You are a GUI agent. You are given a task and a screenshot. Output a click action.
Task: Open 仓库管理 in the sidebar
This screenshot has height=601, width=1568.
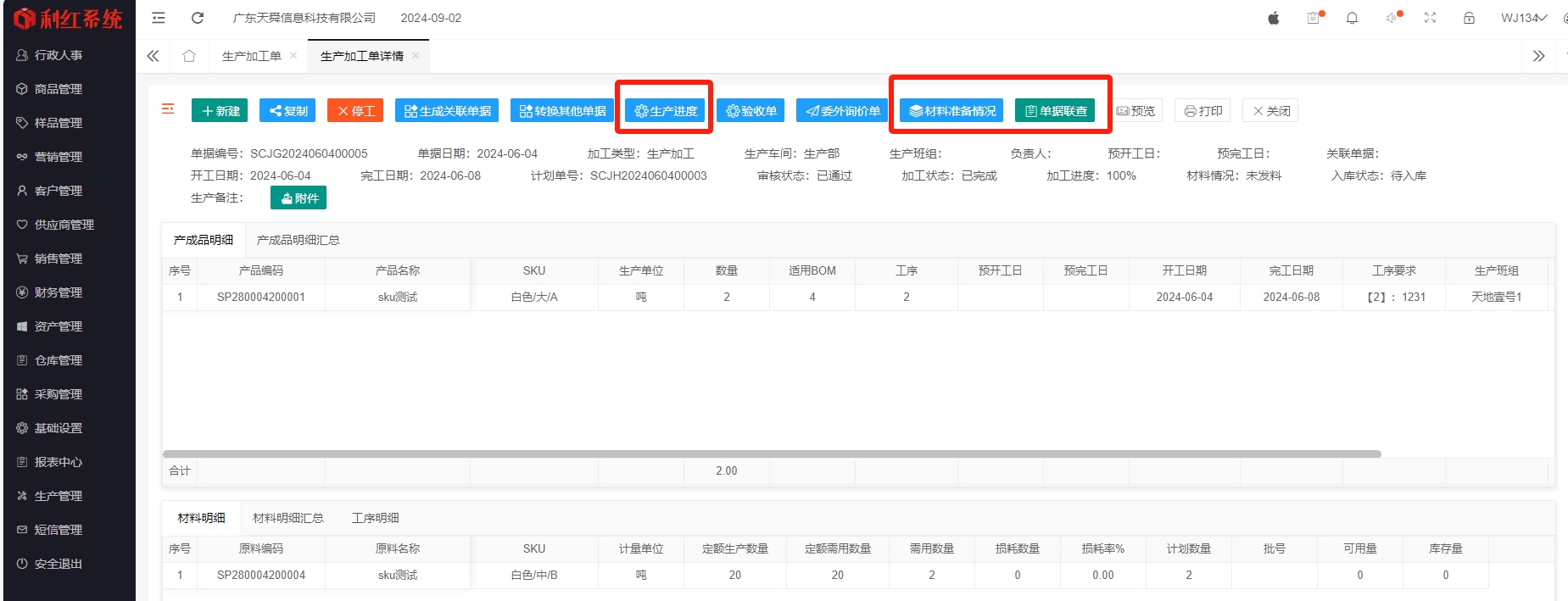(70, 360)
